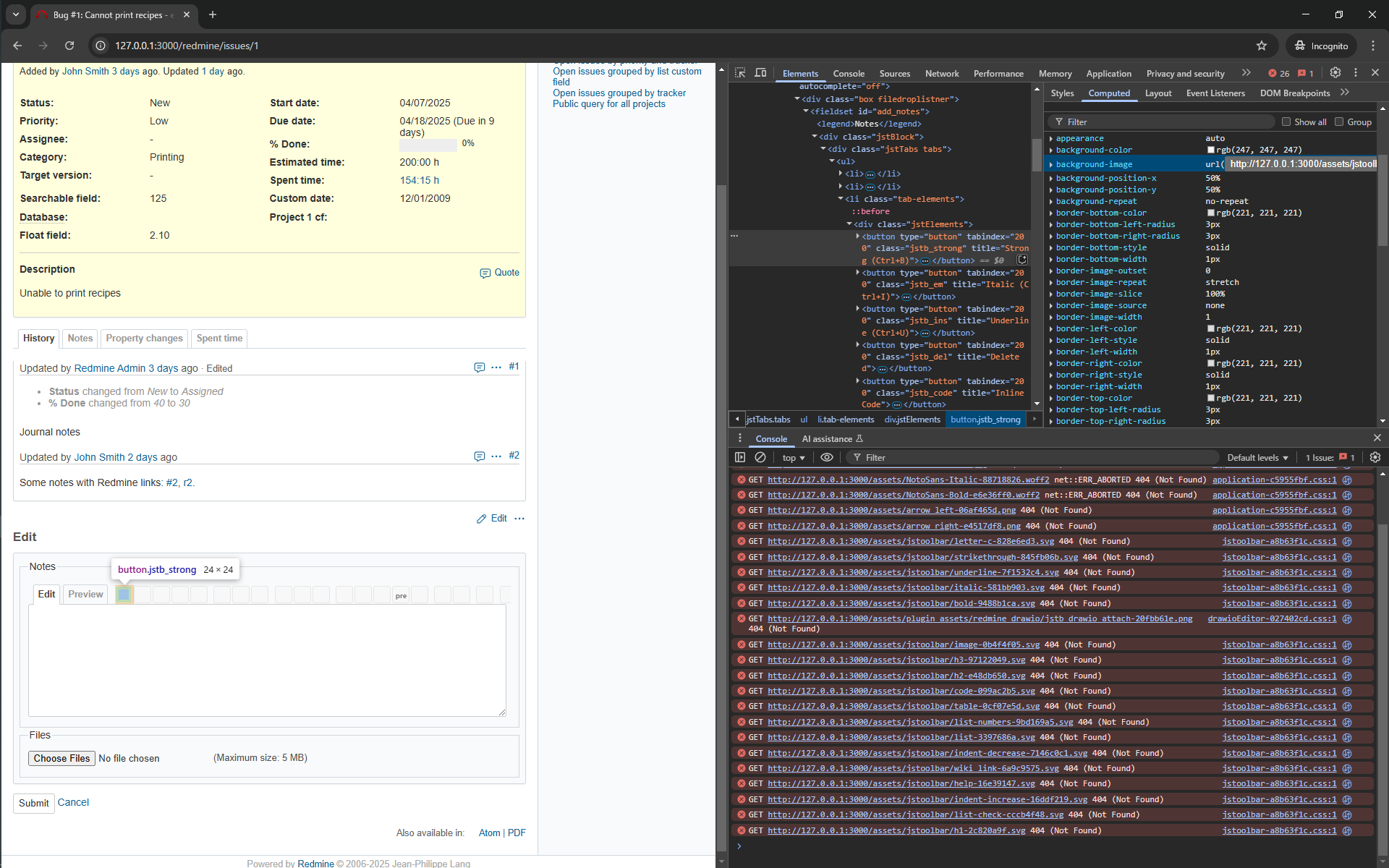Open the Spent time history tab
The image size is (1389, 868).
click(x=219, y=338)
